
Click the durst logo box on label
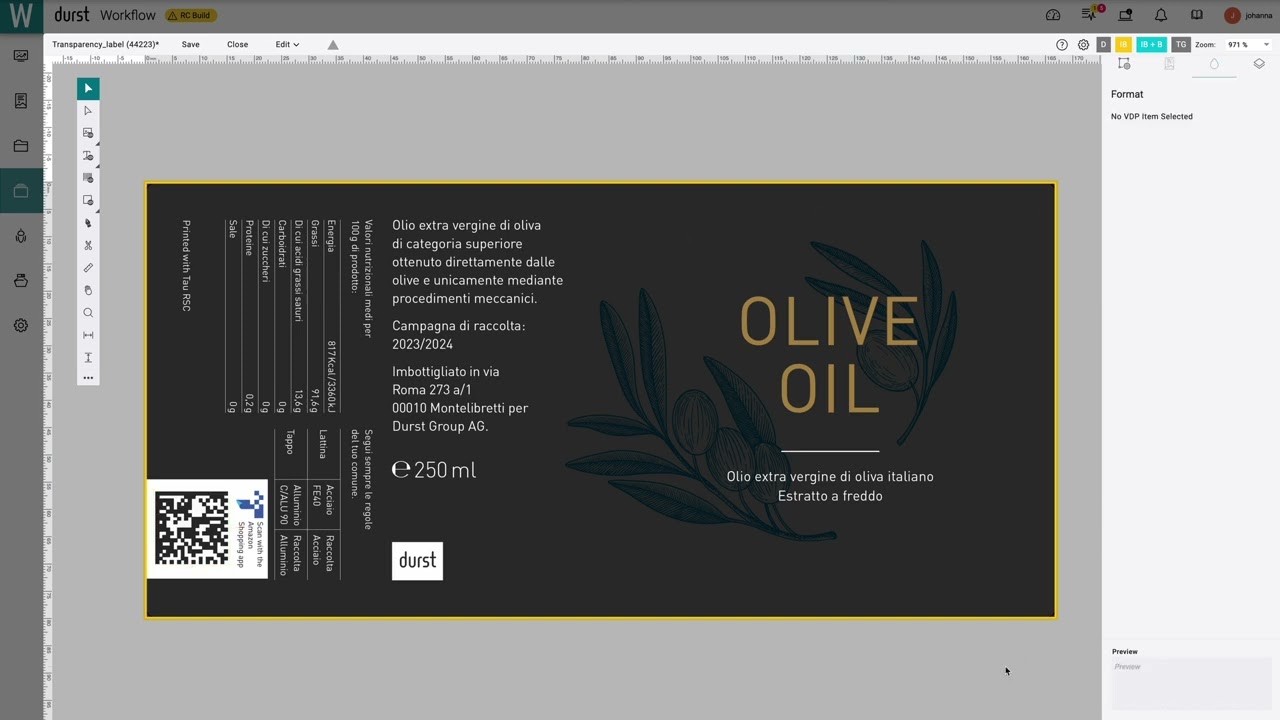[417, 561]
